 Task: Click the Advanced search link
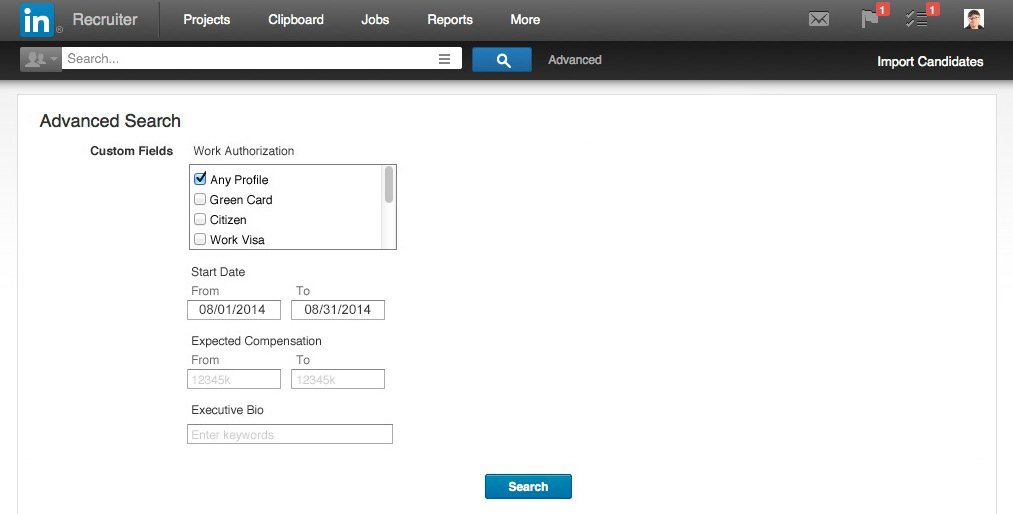click(575, 60)
